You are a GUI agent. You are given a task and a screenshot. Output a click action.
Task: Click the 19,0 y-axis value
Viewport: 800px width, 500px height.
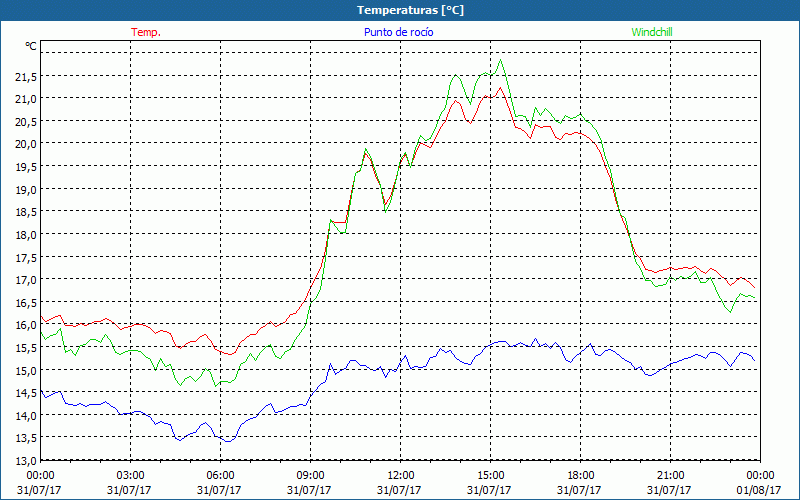(26, 190)
